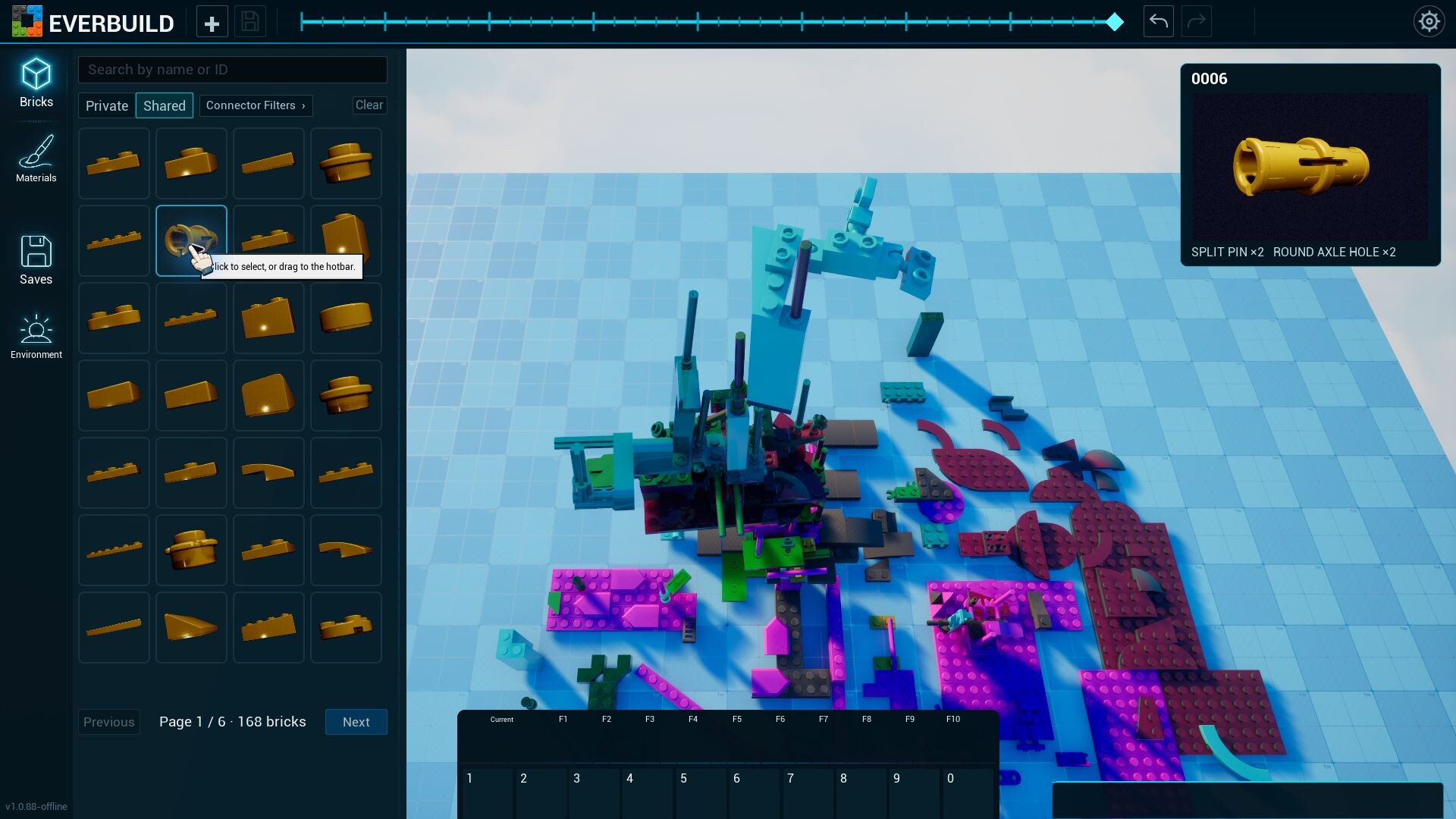Image resolution: width=1456 pixels, height=819 pixels.
Task: Open the Materials panel
Action: (x=36, y=158)
